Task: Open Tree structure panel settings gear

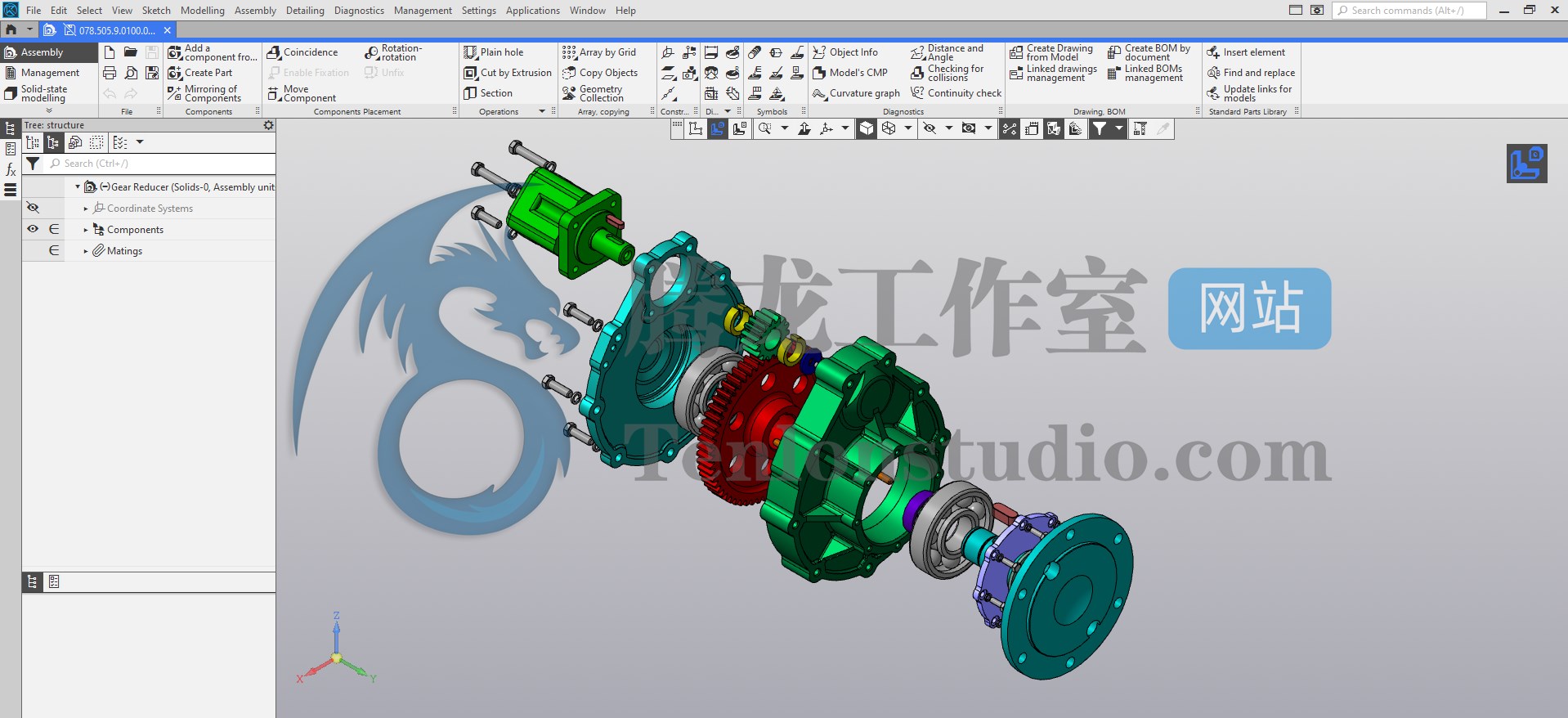Action: point(268,125)
